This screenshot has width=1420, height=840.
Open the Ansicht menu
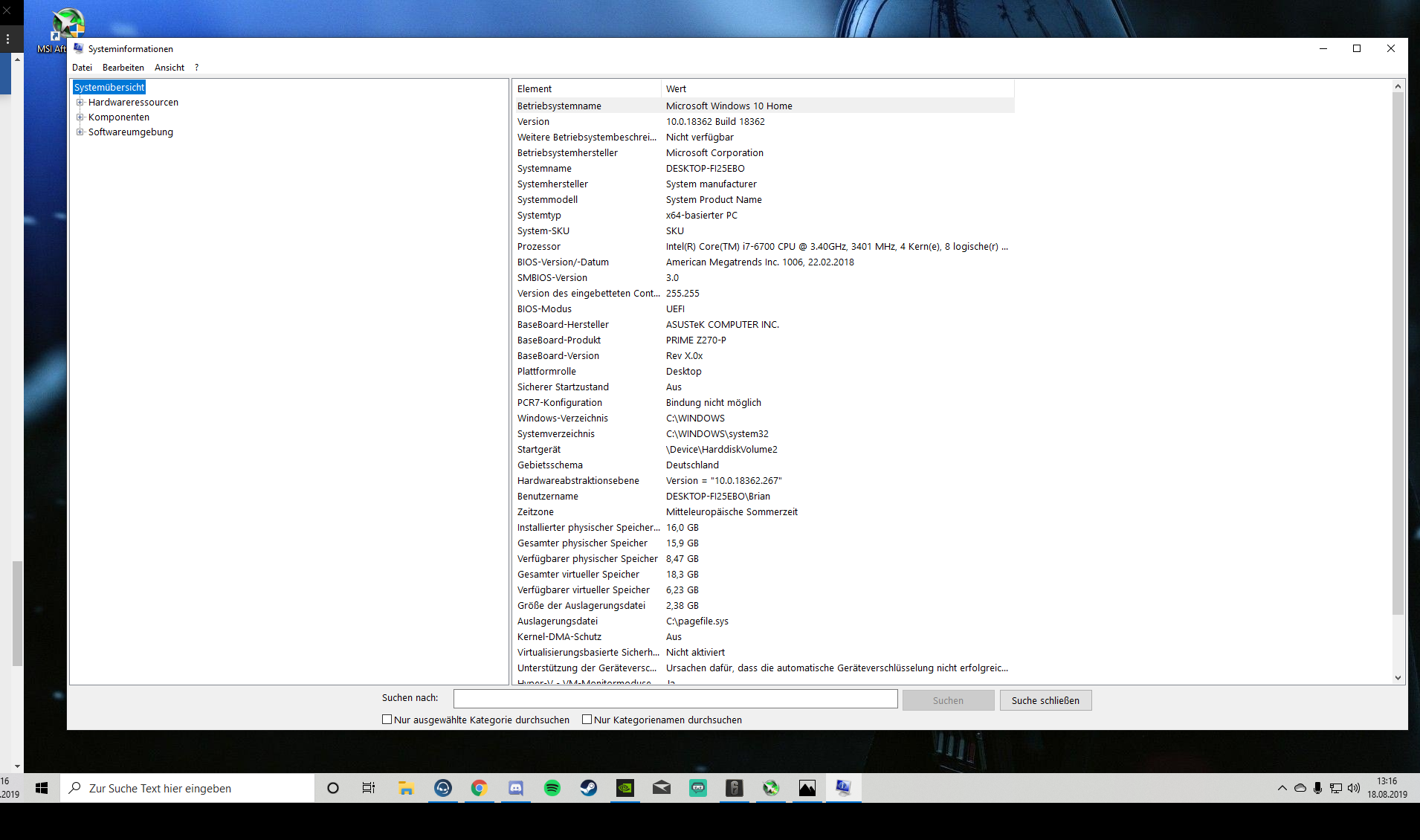[x=170, y=68]
